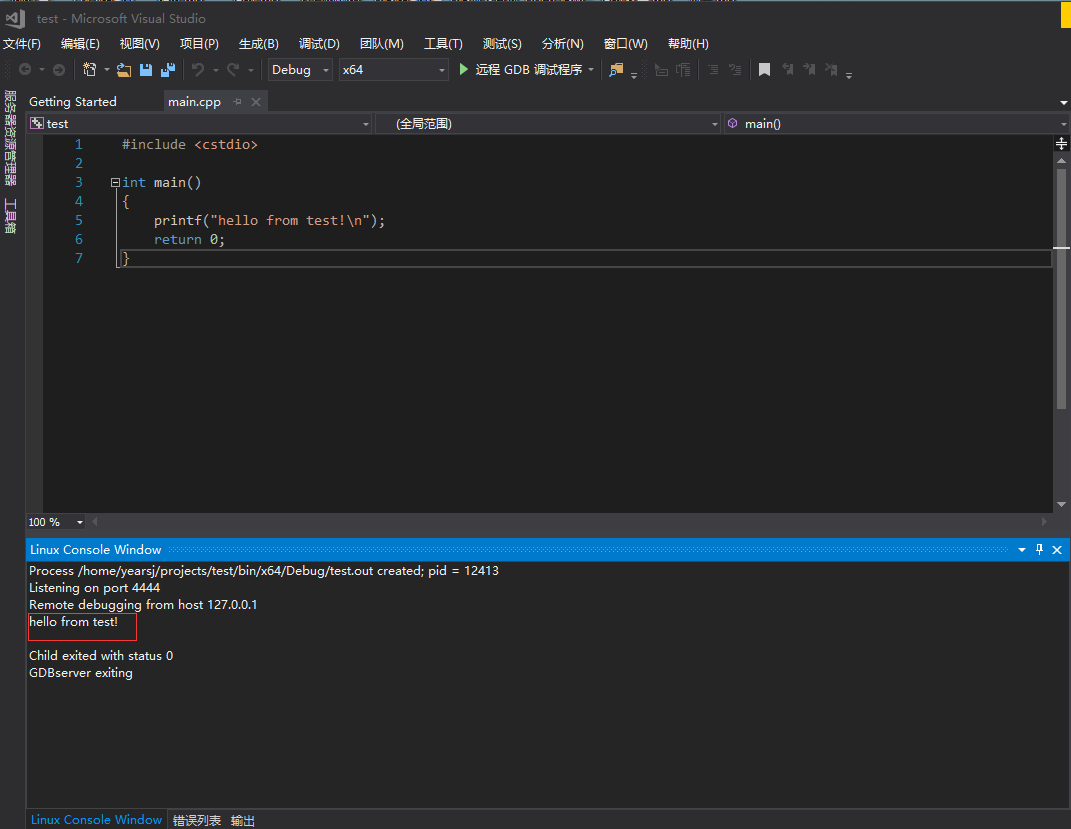
Task: Open the x64 platform dropdown
Action: click(x=393, y=70)
